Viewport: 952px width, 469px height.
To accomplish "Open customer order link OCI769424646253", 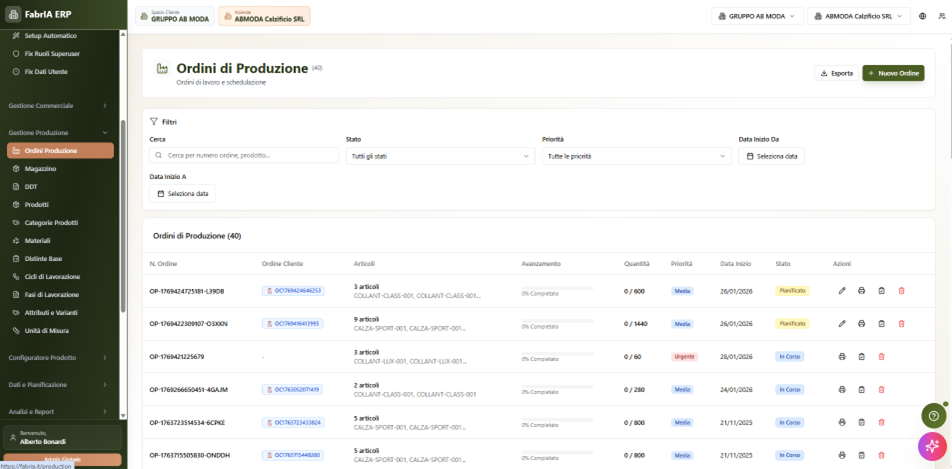I will pyautogui.click(x=293, y=291).
